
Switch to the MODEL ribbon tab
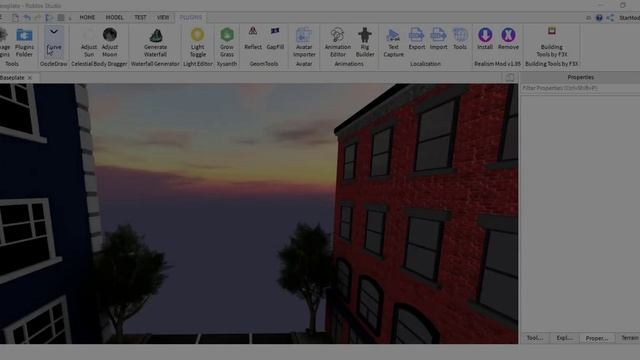(x=114, y=17)
